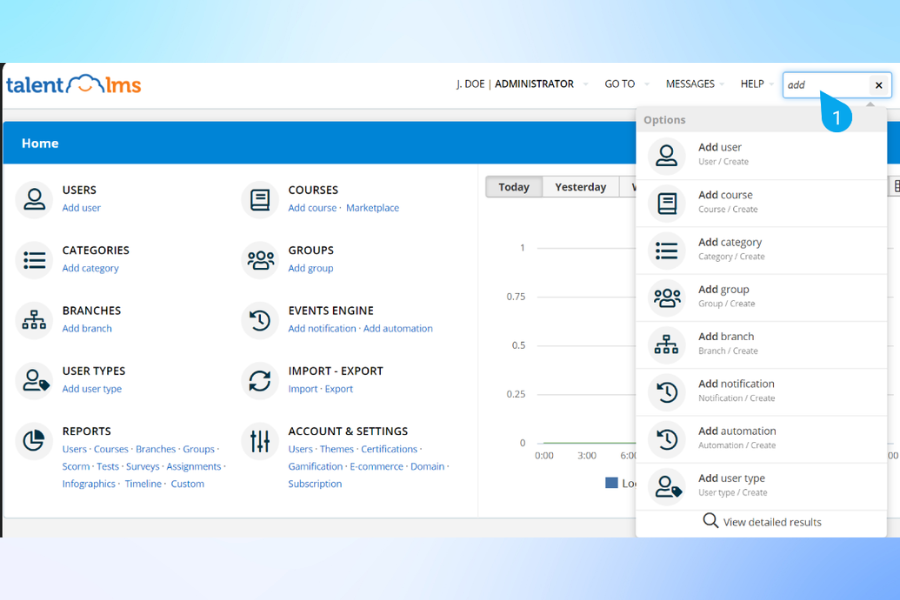The width and height of the screenshot is (900, 600).
Task: Open the HELP dropdown menu
Action: tap(757, 84)
